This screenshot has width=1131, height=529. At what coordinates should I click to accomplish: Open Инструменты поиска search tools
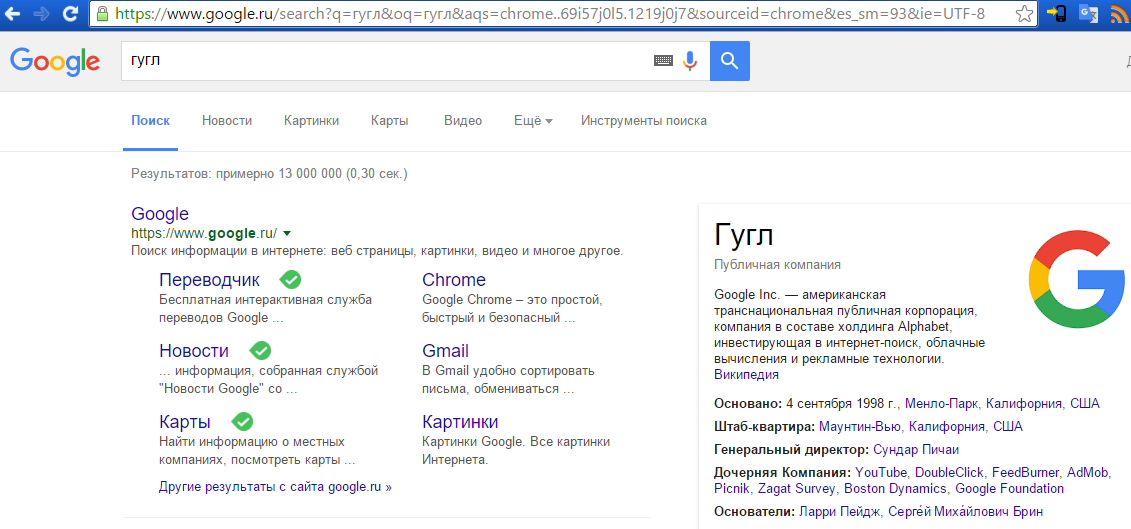pos(644,121)
